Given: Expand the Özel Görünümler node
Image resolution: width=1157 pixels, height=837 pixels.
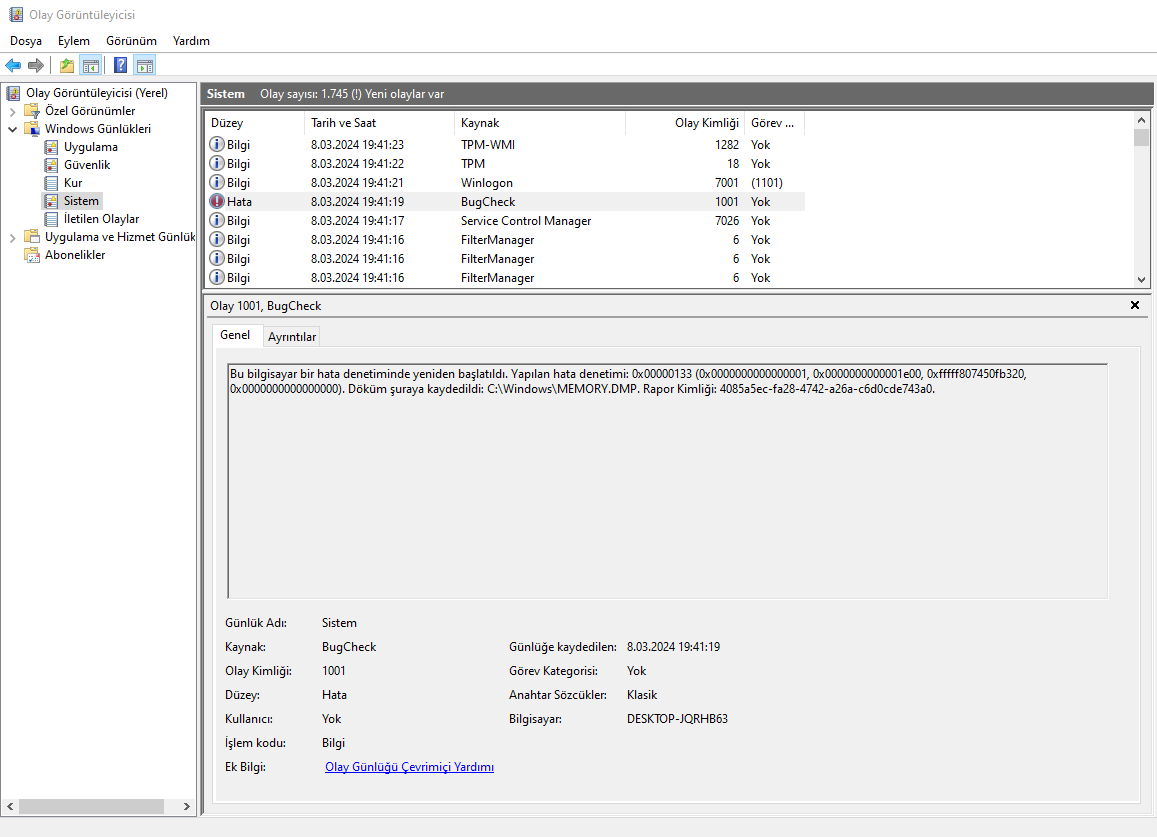Looking at the screenshot, I should 13,111.
